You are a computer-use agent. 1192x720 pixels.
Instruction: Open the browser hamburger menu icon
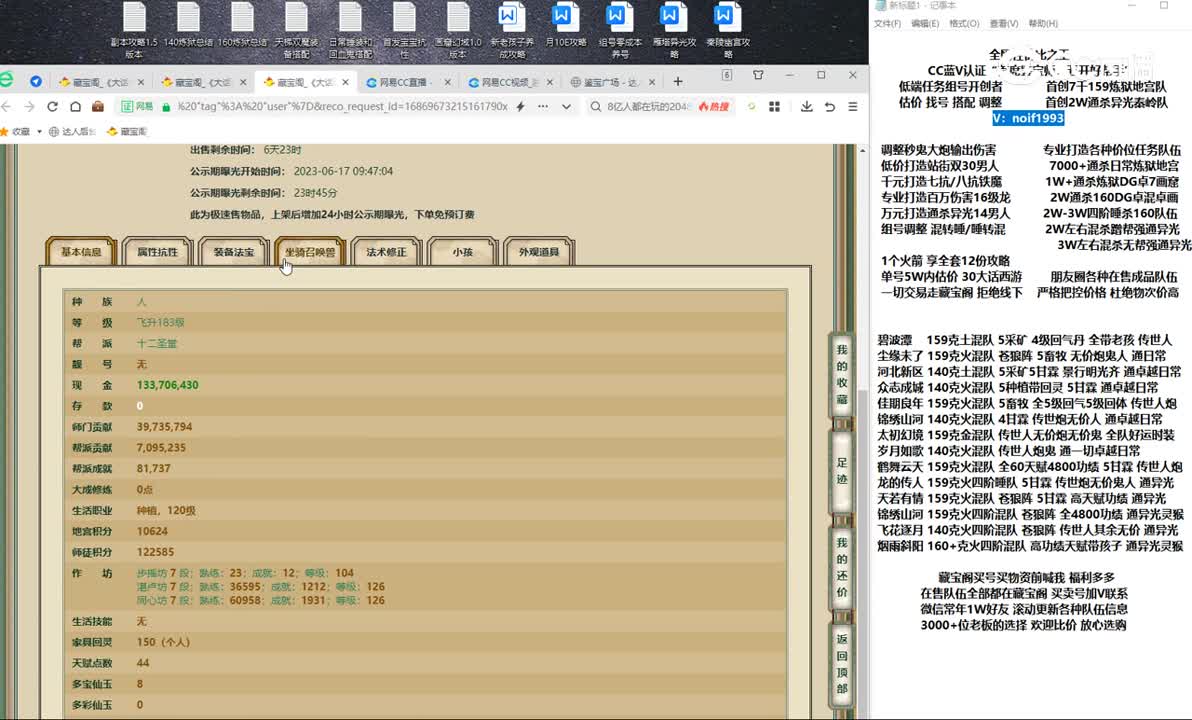[853, 107]
